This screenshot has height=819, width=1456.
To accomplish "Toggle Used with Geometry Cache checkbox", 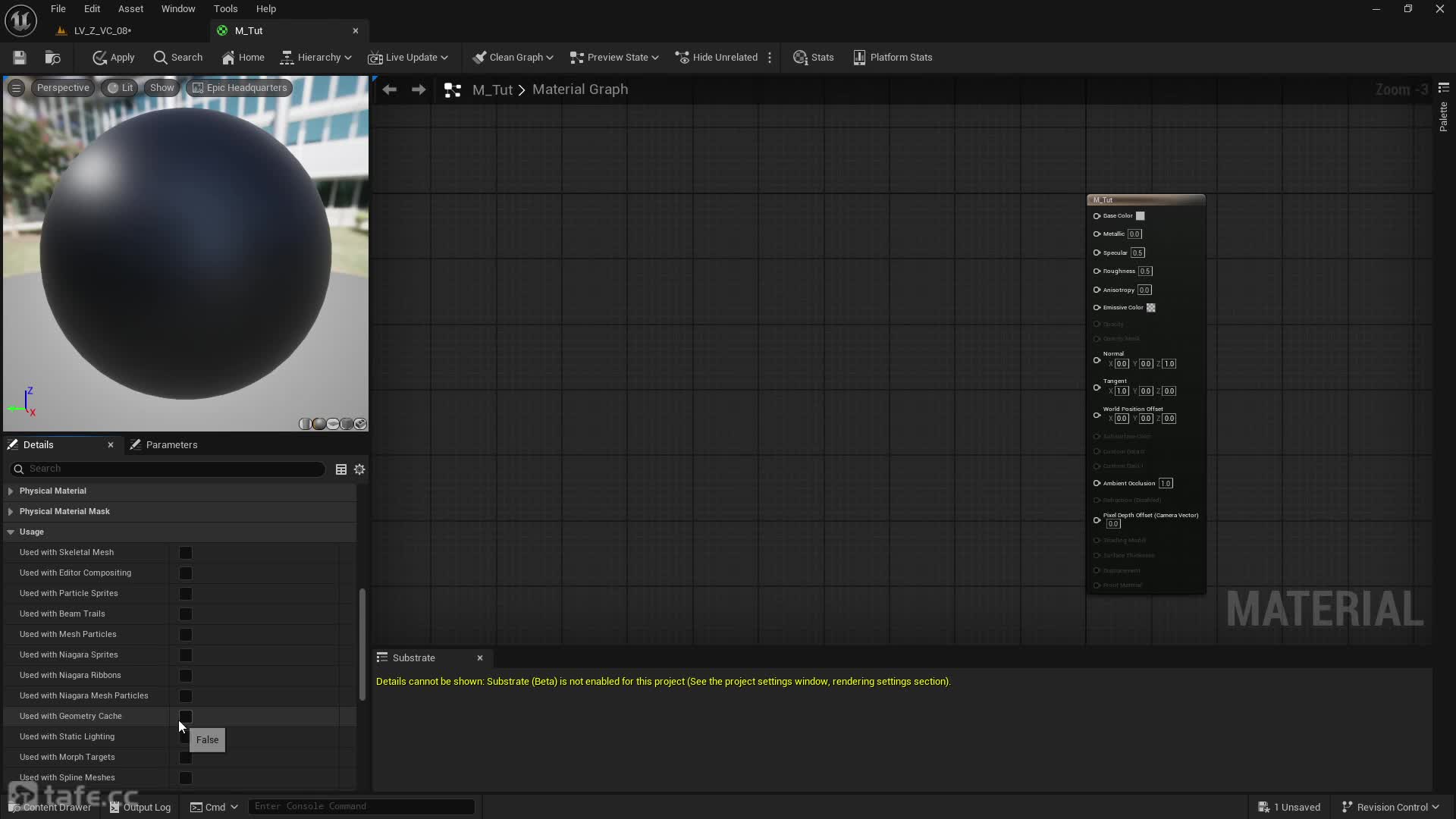I will click(x=186, y=716).
